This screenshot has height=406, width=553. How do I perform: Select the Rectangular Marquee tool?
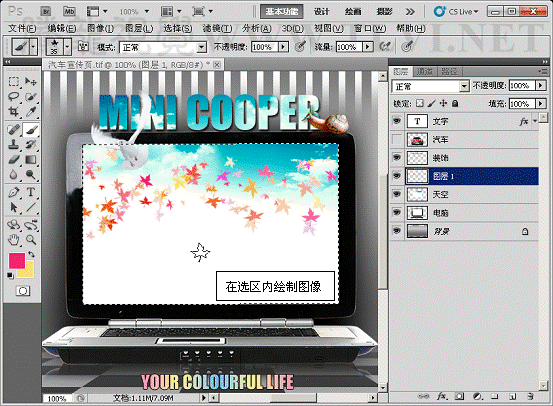pos(14,82)
